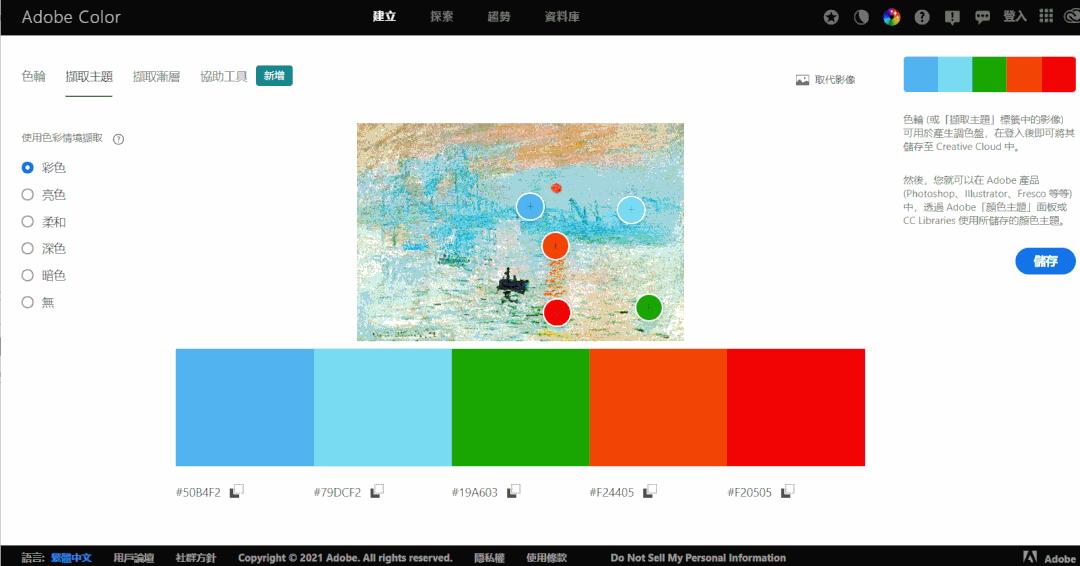Click the 新增 badge
Viewport: 1080px width, 566px height.
tap(274, 76)
